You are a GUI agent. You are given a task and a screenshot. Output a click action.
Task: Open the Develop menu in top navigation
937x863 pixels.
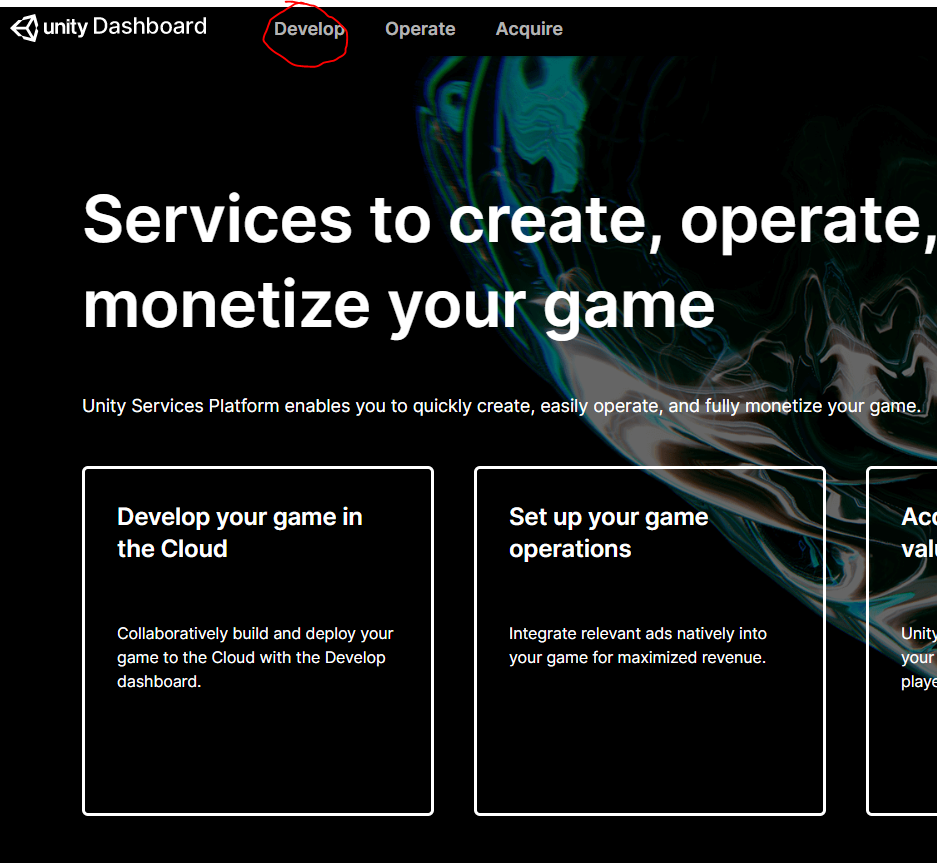[x=309, y=29]
